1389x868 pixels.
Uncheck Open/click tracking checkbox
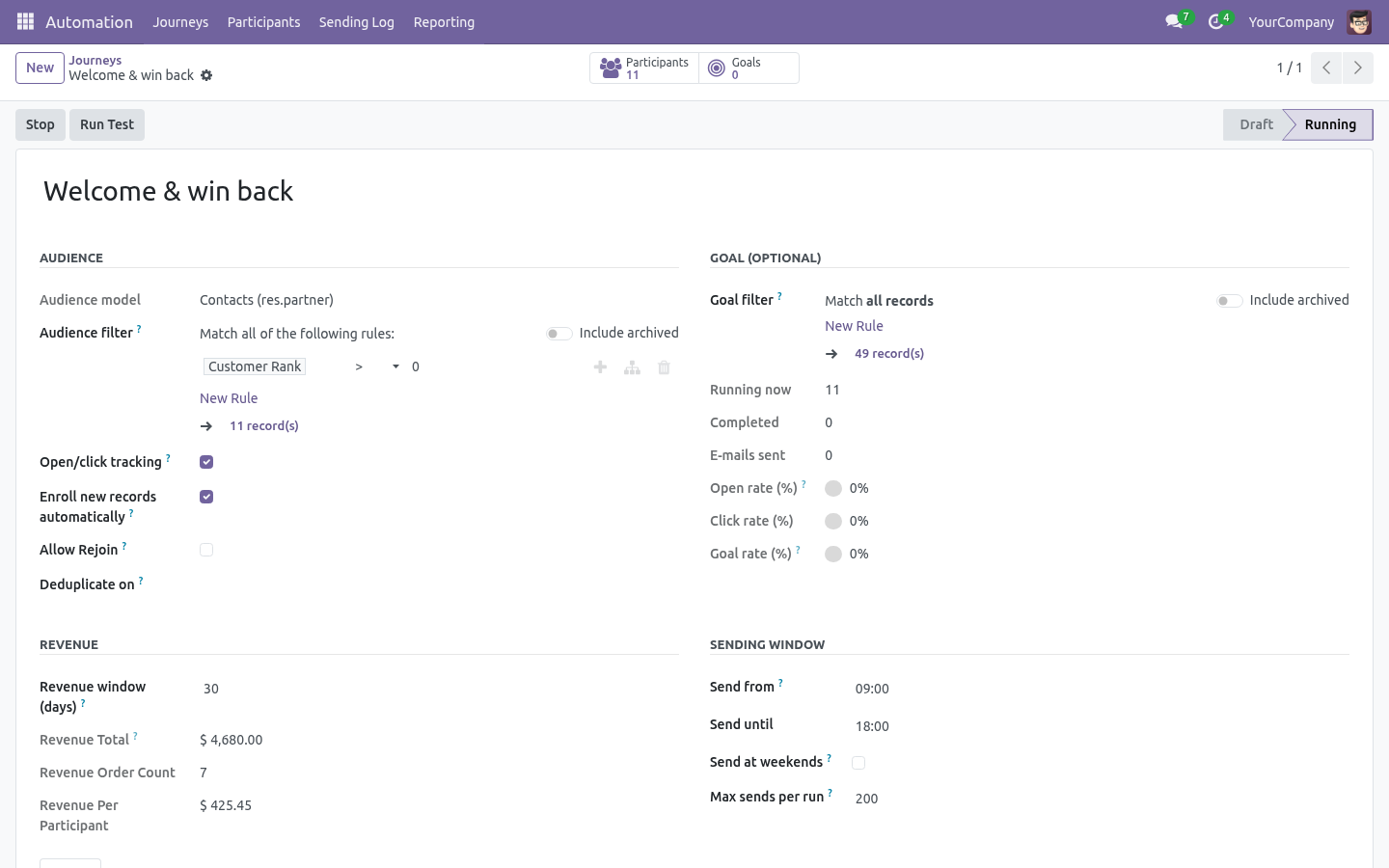(206, 462)
